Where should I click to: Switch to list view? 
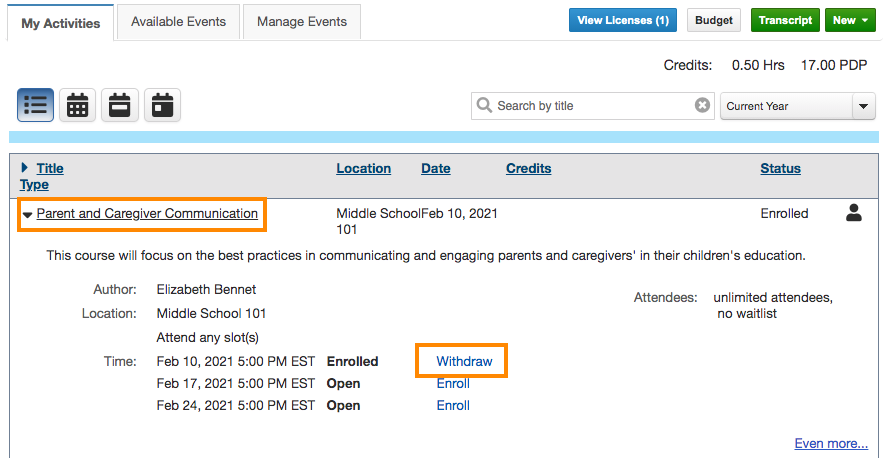[x=36, y=105]
